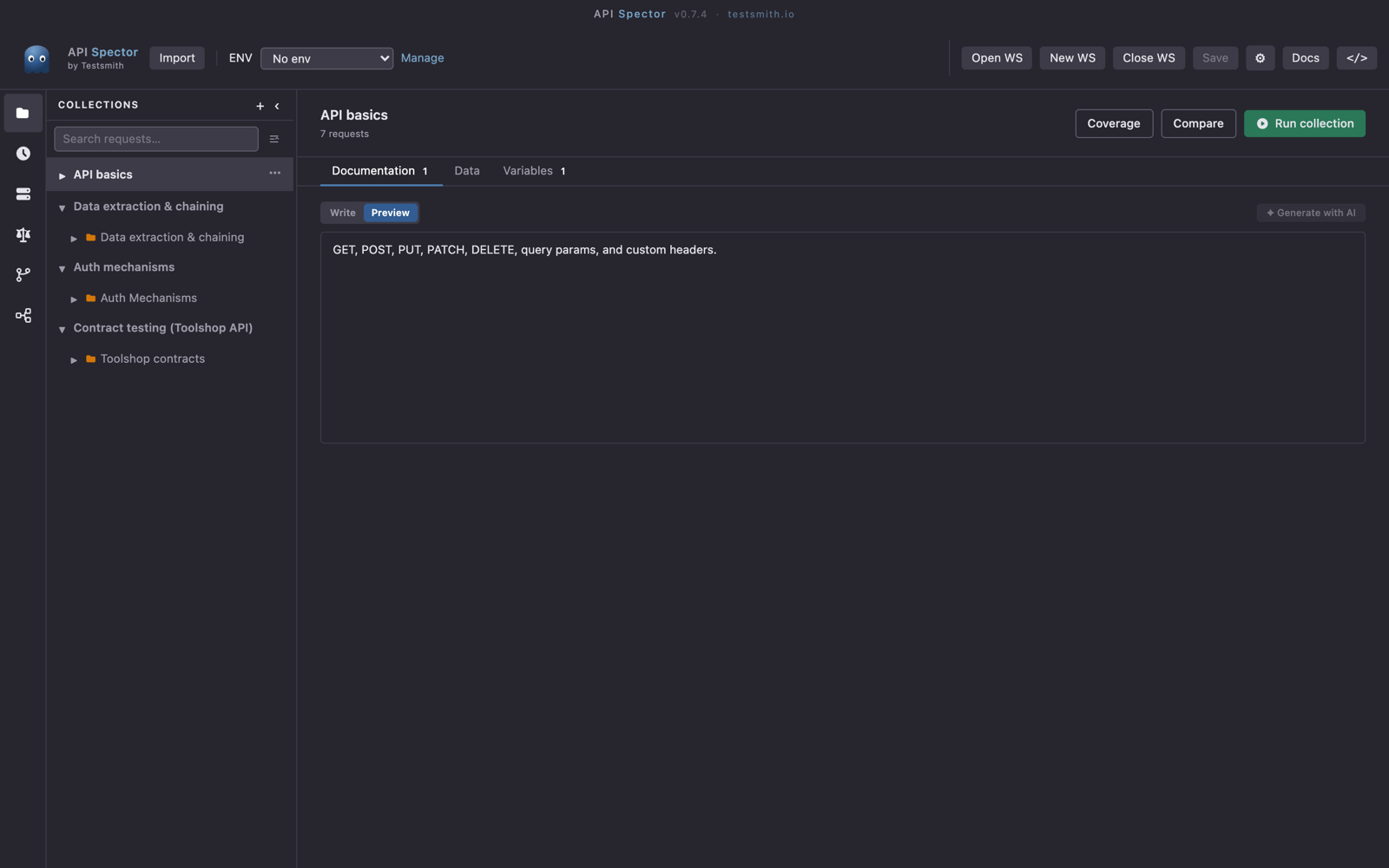1389x868 pixels.
Task: Click the Coverage button
Action: pos(1114,123)
